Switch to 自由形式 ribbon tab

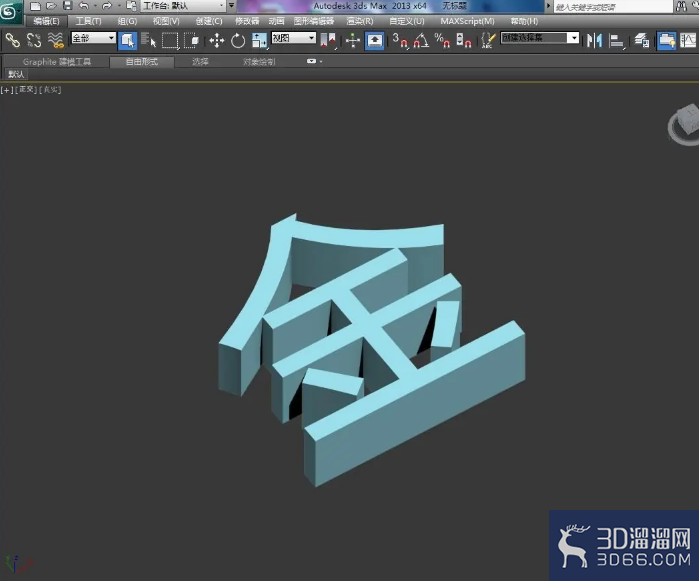coord(142,62)
